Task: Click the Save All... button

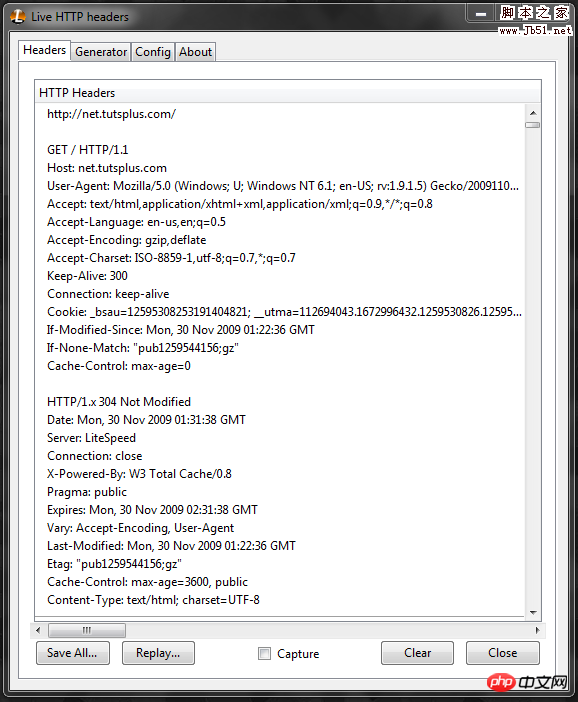Action: (73, 653)
